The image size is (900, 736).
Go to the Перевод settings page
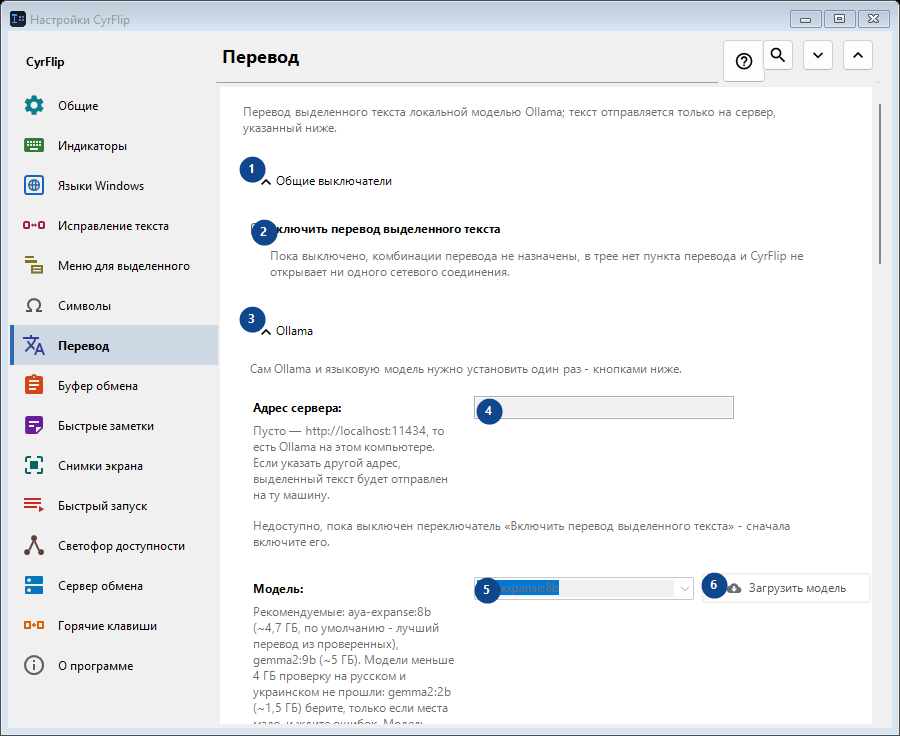[x=114, y=346]
